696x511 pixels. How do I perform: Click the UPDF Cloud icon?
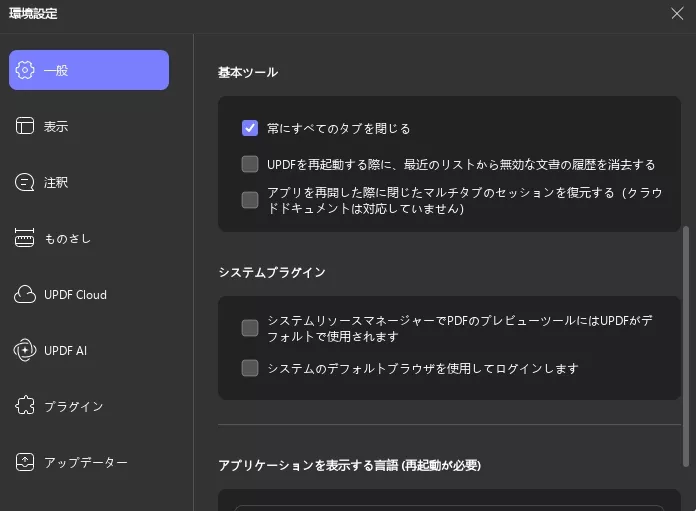pos(25,294)
